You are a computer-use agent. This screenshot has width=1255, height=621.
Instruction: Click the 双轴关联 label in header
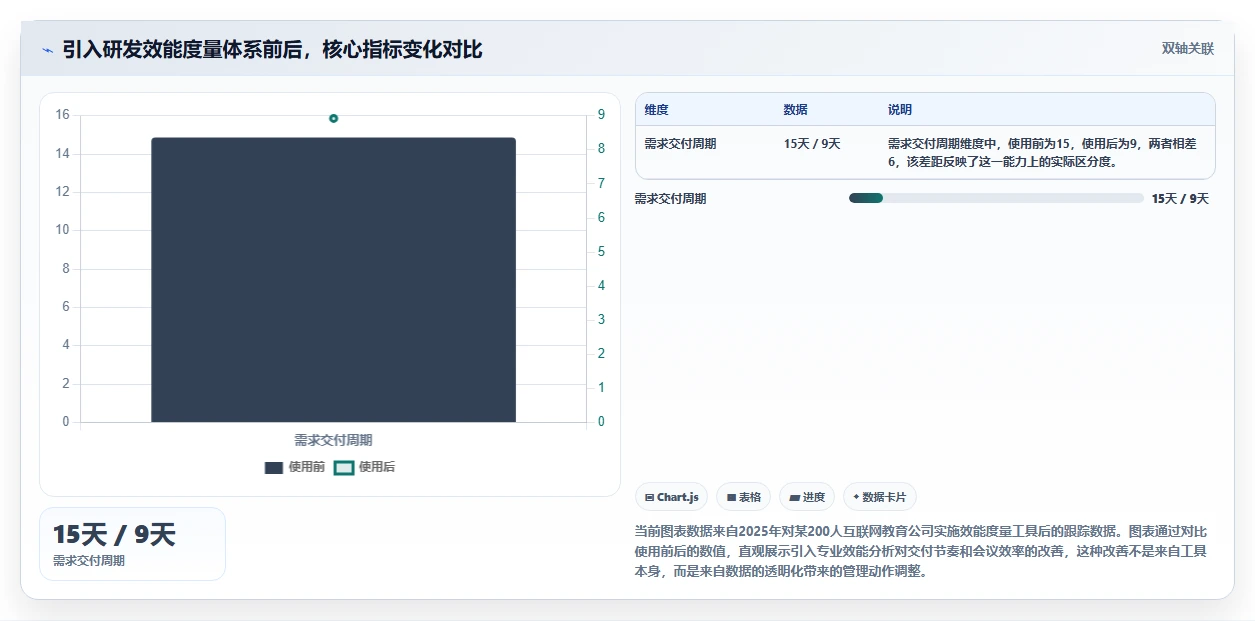(x=1187, y=48)
